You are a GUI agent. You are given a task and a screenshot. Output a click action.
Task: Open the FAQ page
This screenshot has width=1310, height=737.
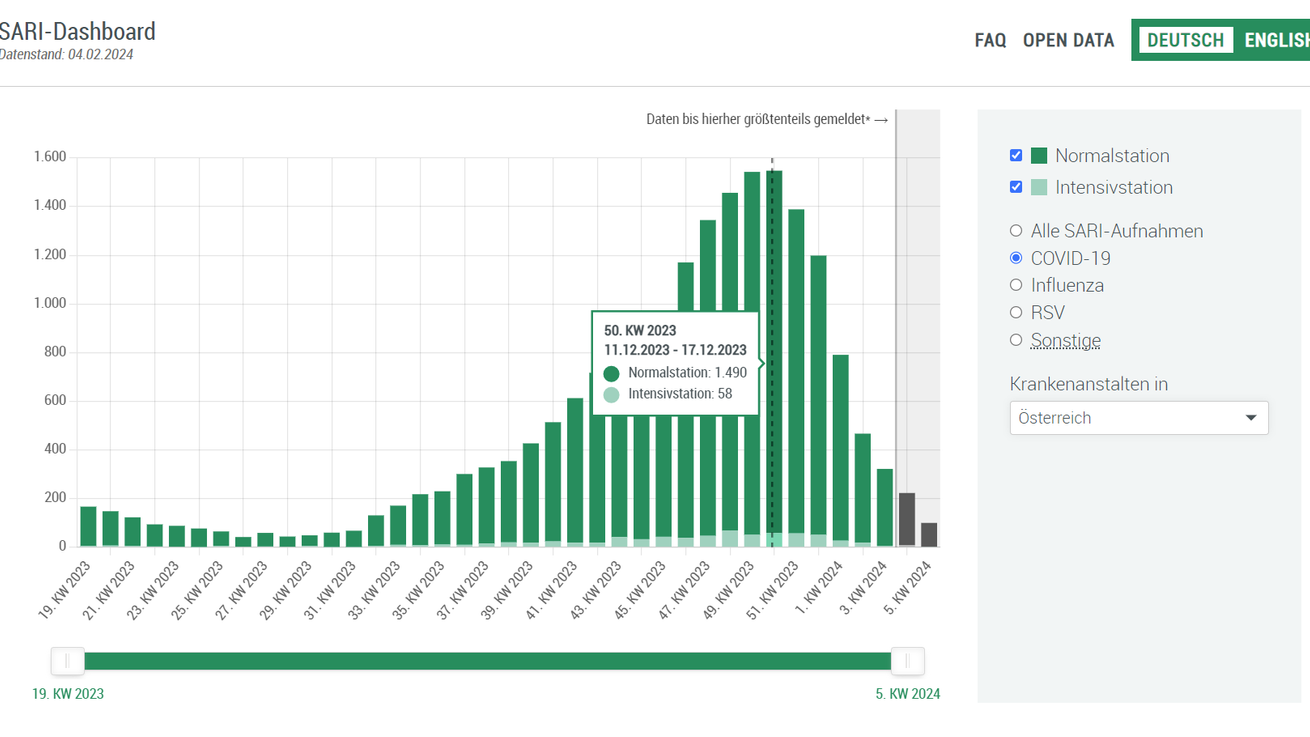point(990,40)
